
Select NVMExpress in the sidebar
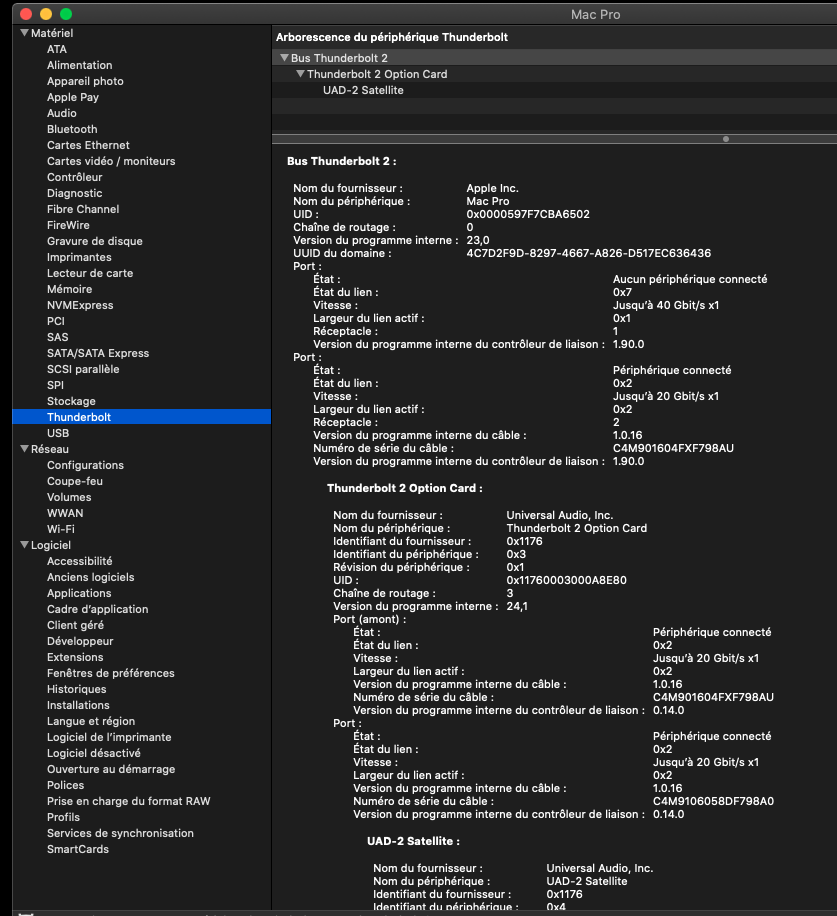[x=80, y=305]
